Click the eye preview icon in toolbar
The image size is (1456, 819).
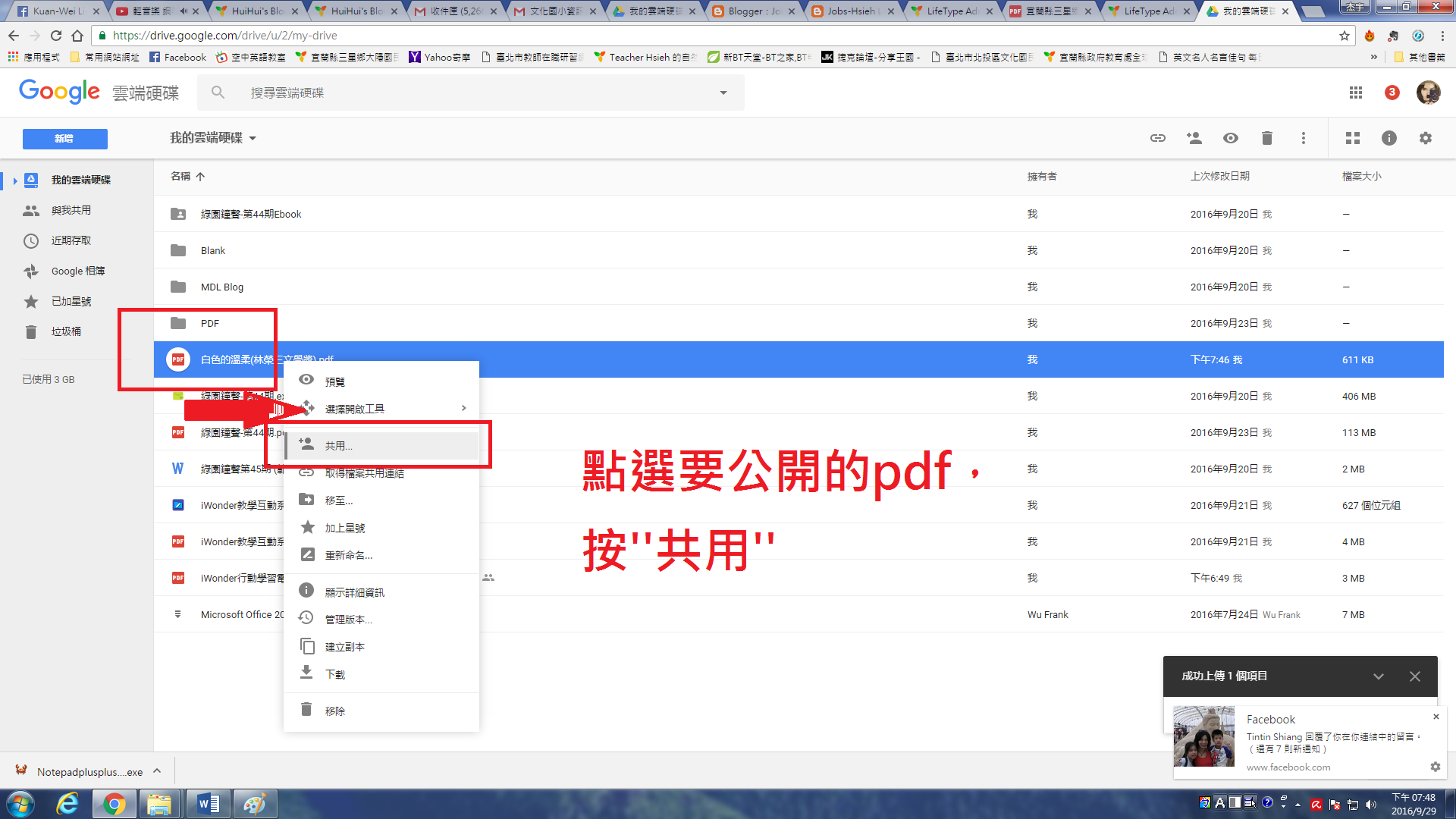[x=1230, y=138]
